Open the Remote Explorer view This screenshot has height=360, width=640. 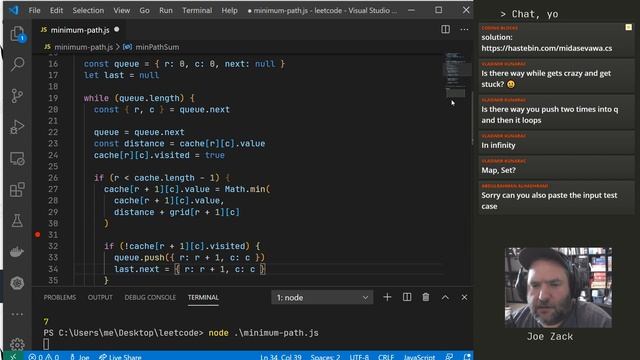point(17,158)
